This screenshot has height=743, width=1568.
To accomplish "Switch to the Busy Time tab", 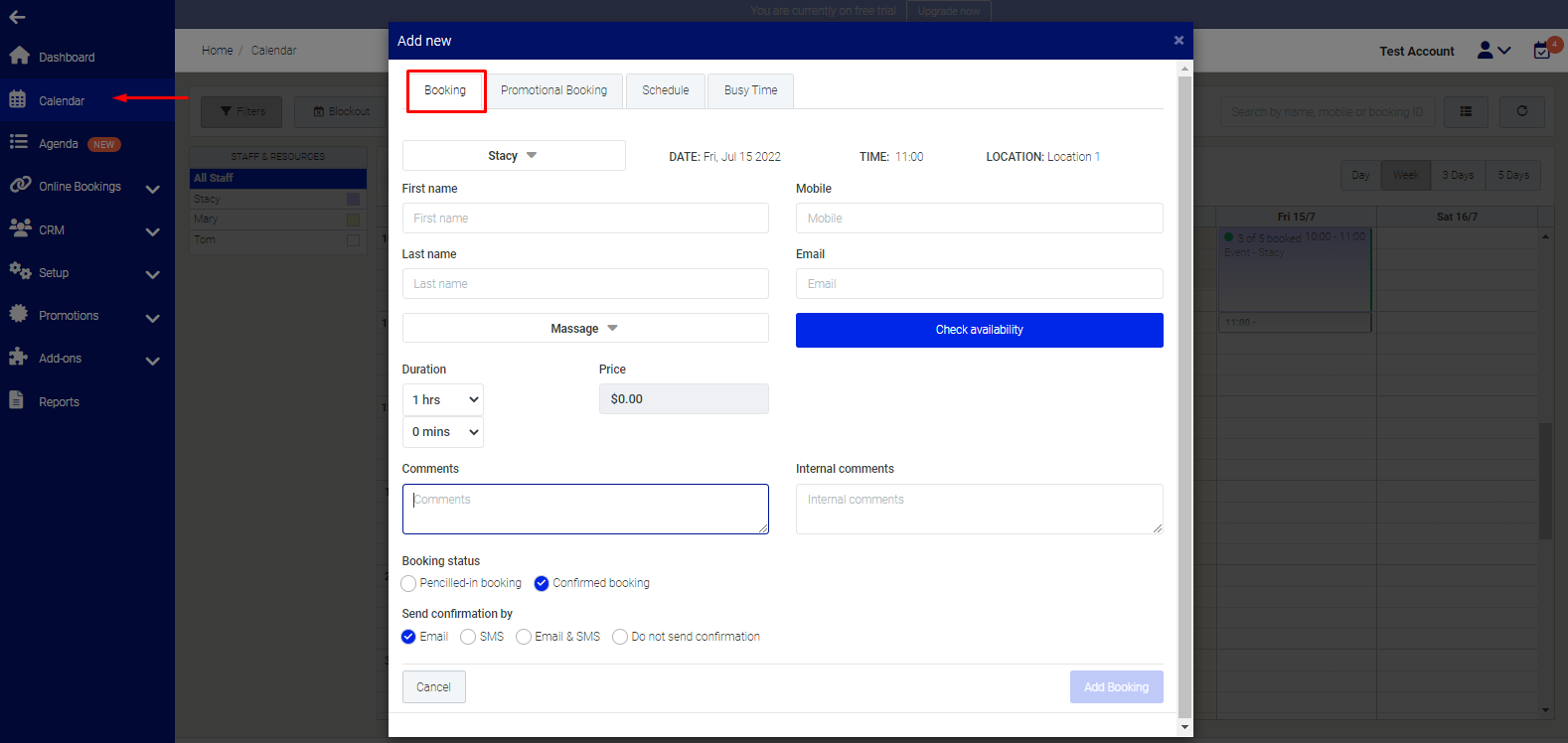I will (750, 90).
